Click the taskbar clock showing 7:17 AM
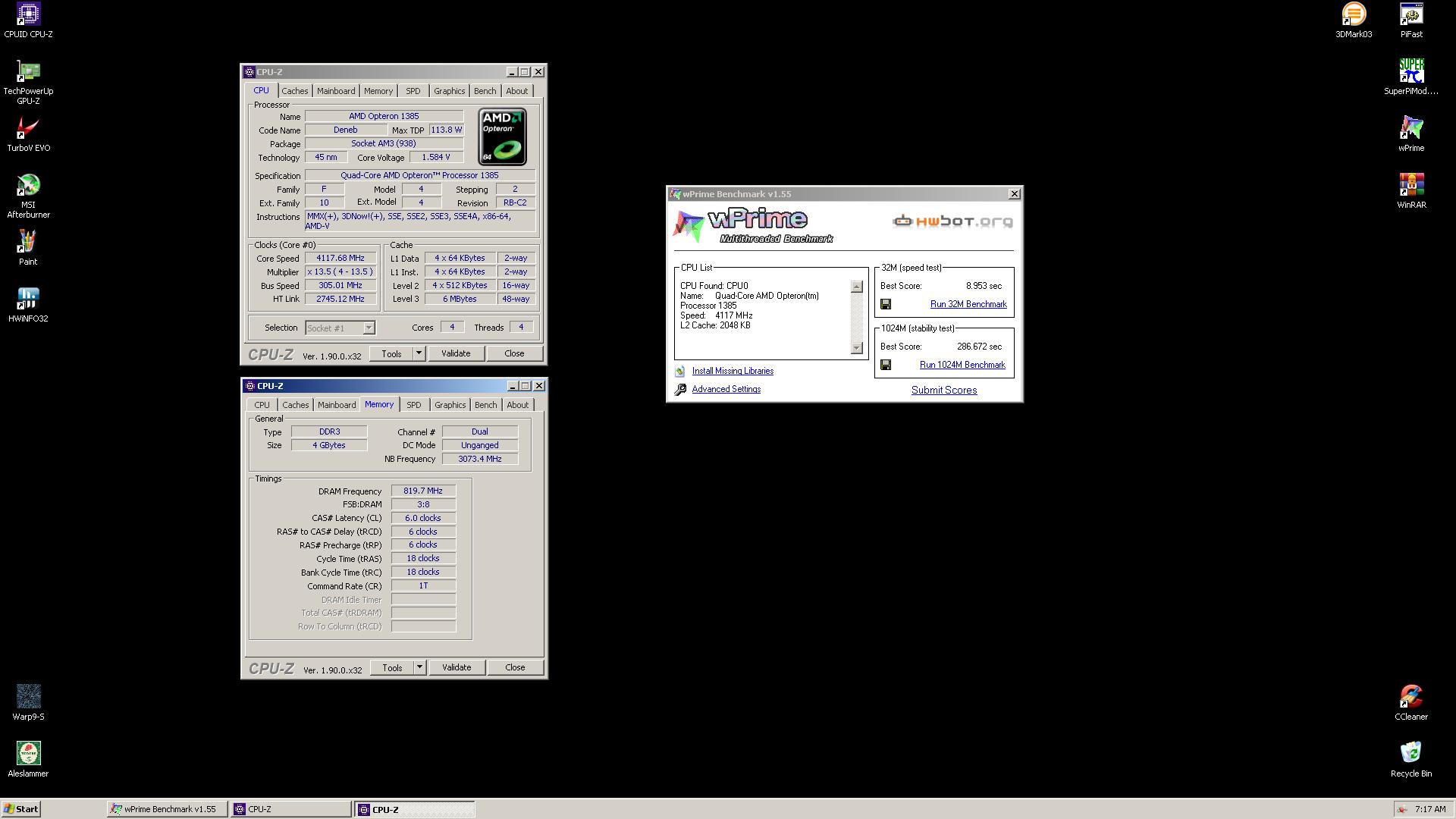1456x819 pixels. 1430,809
